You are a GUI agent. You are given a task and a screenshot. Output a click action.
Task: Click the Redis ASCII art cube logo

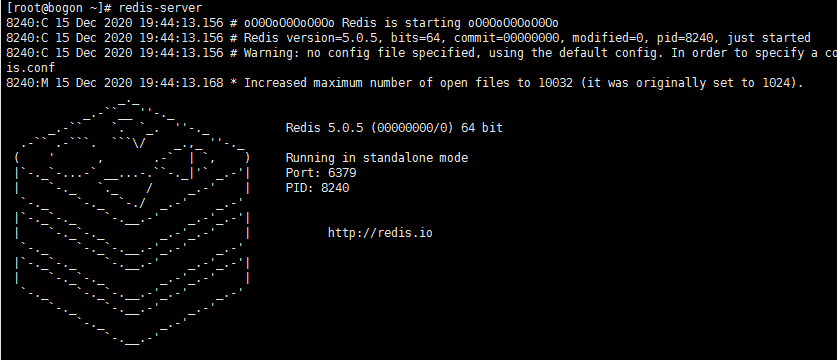coord(132,222)
